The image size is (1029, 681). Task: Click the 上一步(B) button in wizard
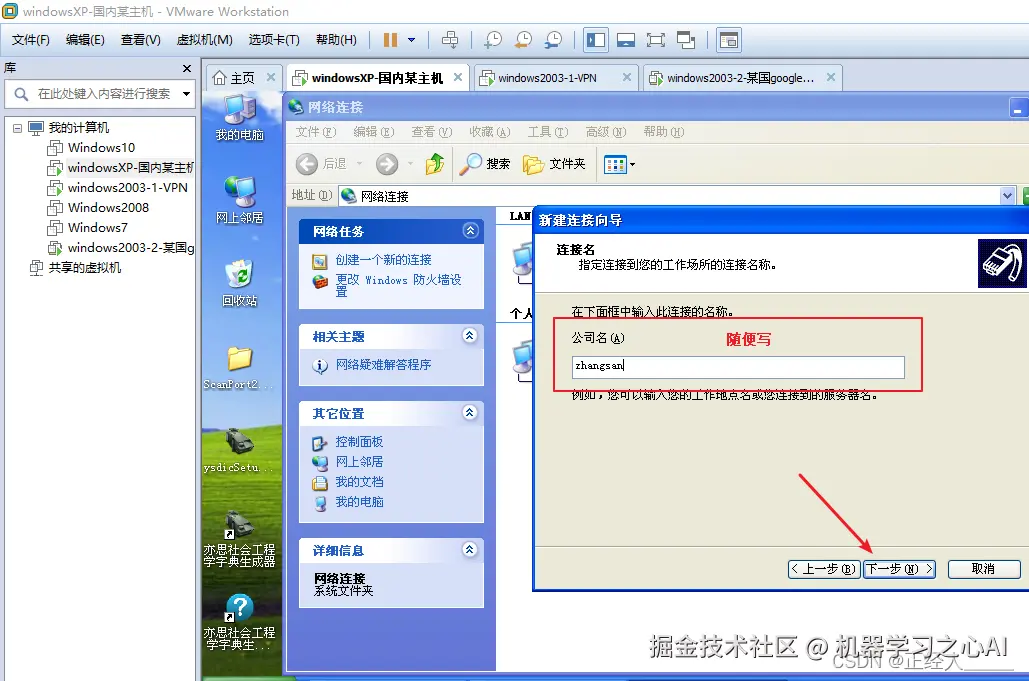(x=824, y=569)
